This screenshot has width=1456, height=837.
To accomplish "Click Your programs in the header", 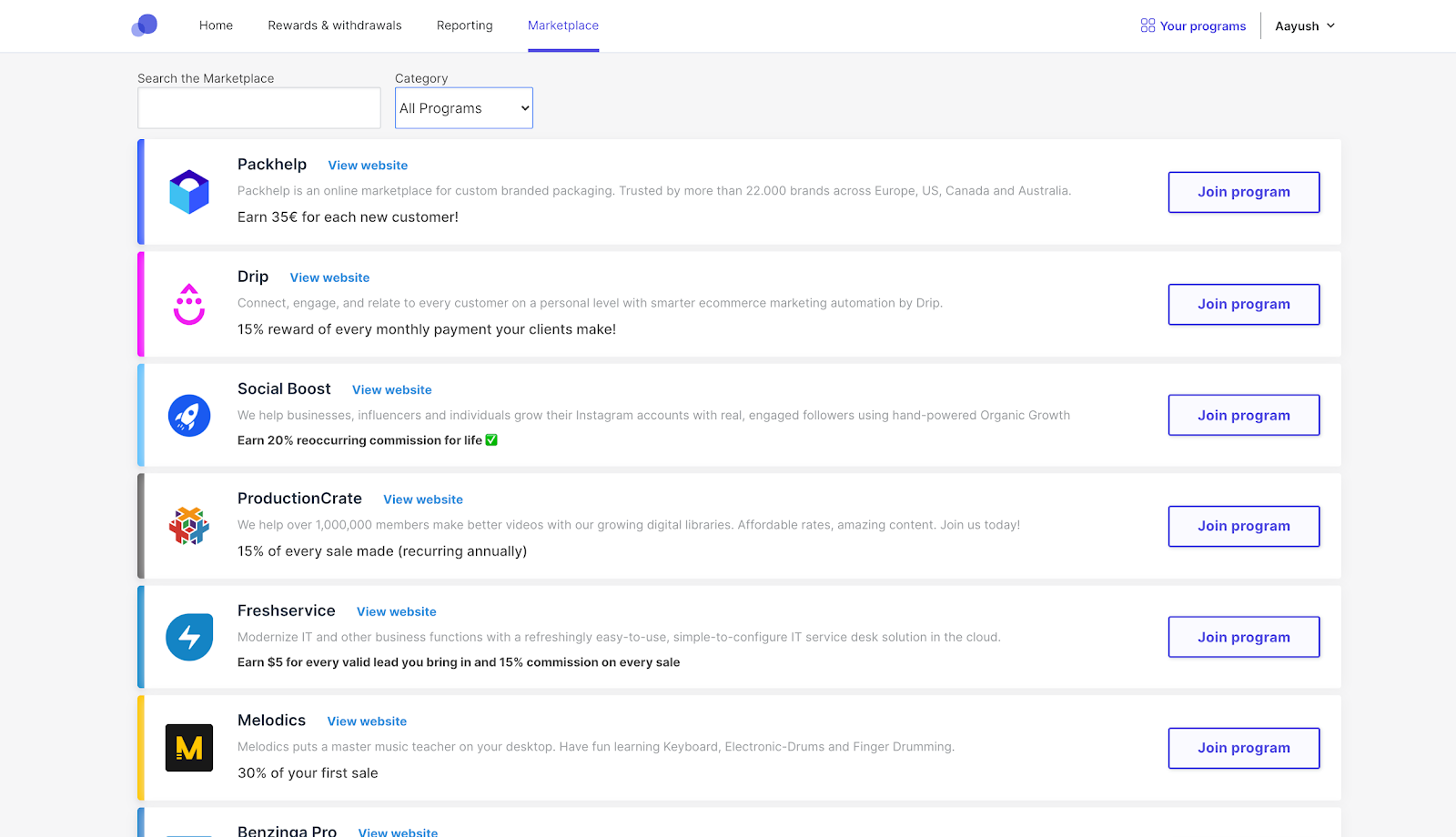I will pos(1203,25).
